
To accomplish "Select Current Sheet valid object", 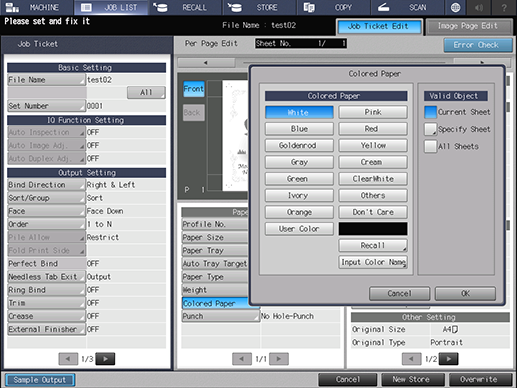I will coord(430,112).
